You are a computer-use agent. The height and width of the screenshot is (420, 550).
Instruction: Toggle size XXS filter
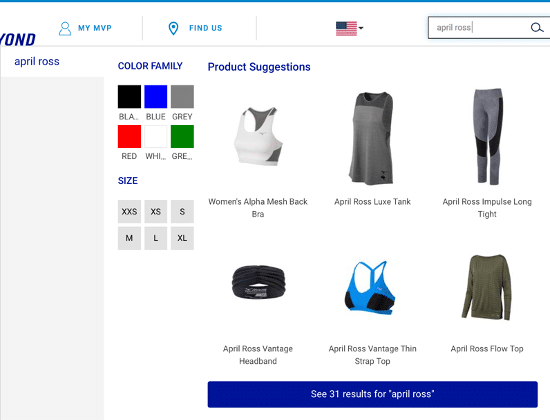point(129,212)
